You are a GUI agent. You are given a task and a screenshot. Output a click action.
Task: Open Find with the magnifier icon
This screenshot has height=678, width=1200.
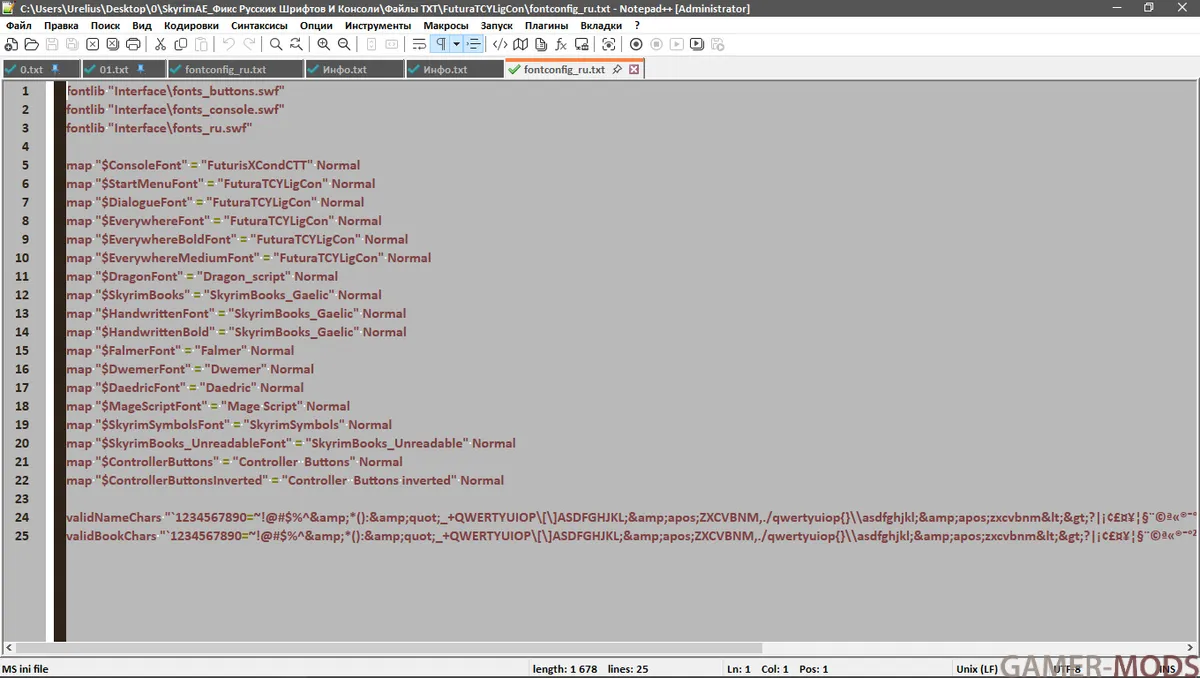(276, 44)
